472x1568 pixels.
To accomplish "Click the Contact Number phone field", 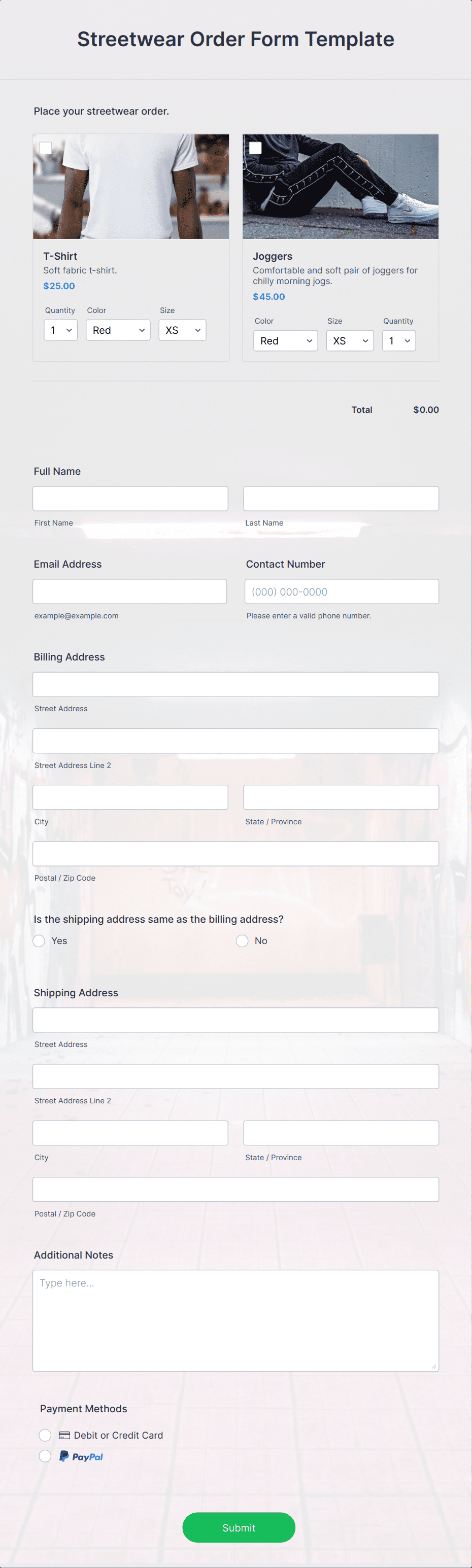I will [x=341, y=591].
